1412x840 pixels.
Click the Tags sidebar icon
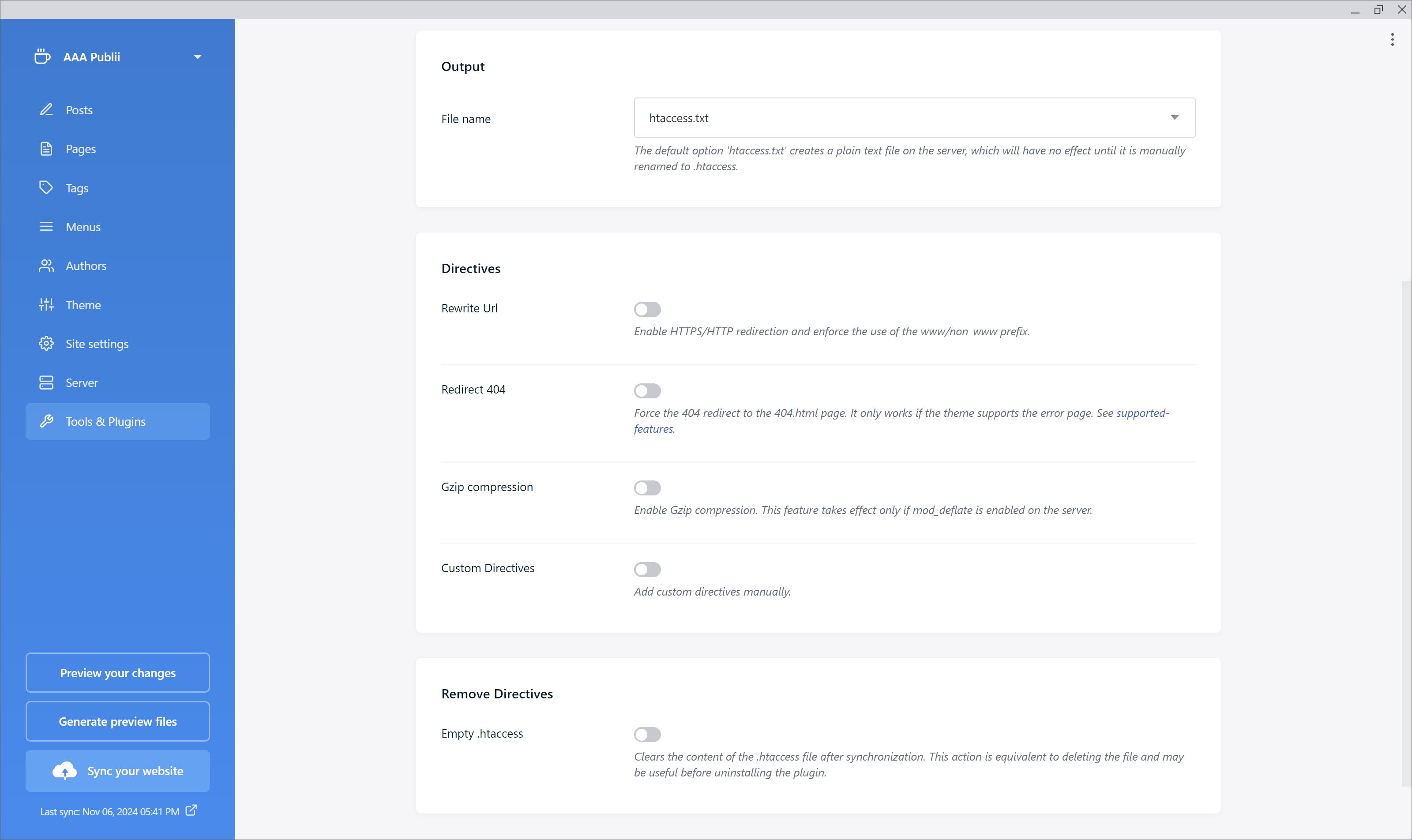[x=77, y=187]
